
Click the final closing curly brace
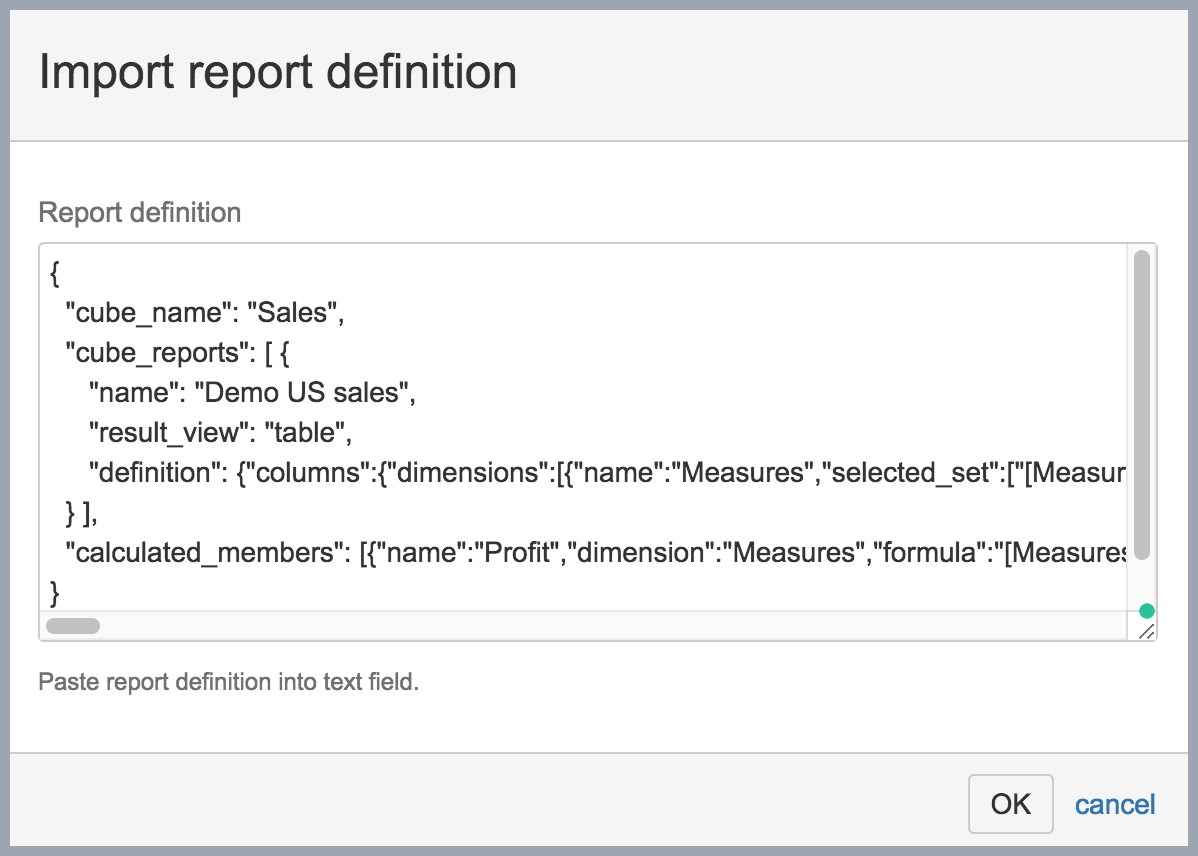pyautogui.click(x=55, y=593)
